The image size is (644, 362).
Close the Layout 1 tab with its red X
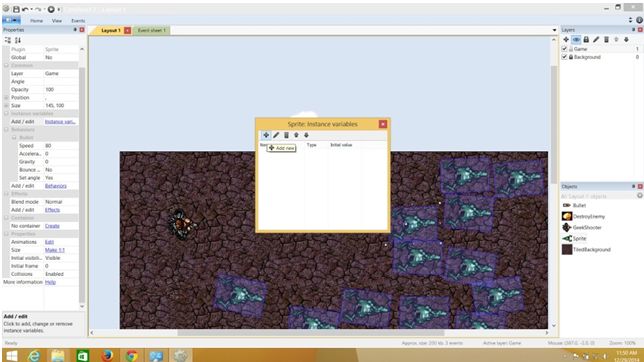(127, 30)
